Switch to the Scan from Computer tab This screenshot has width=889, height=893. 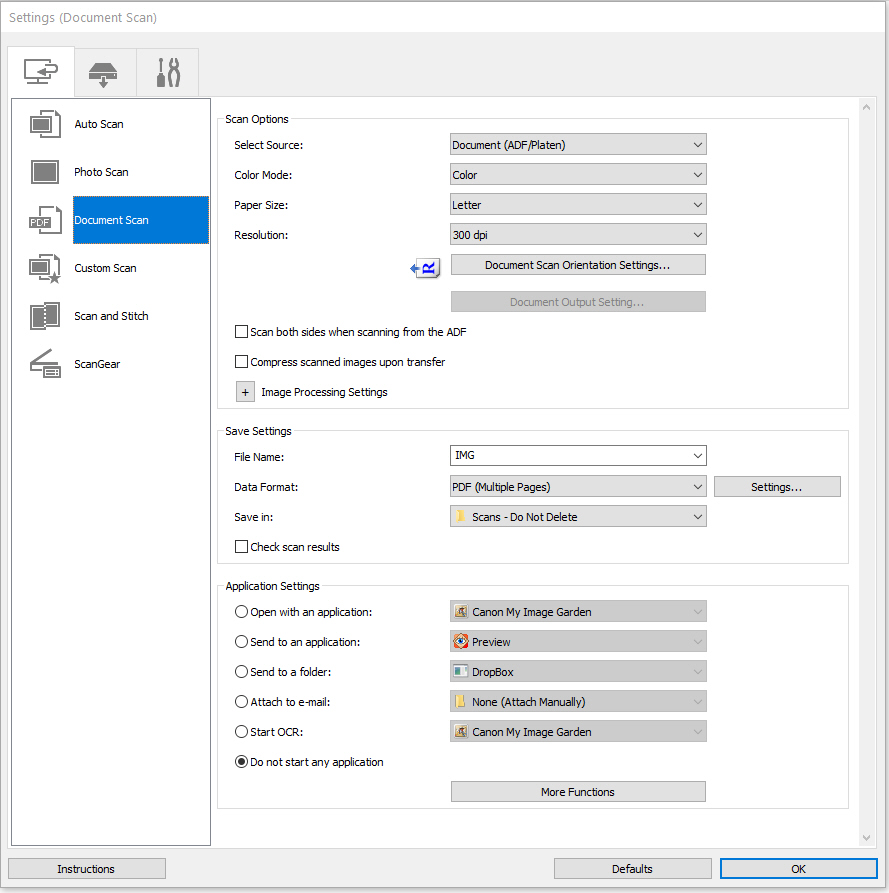(x=41, y=72)
